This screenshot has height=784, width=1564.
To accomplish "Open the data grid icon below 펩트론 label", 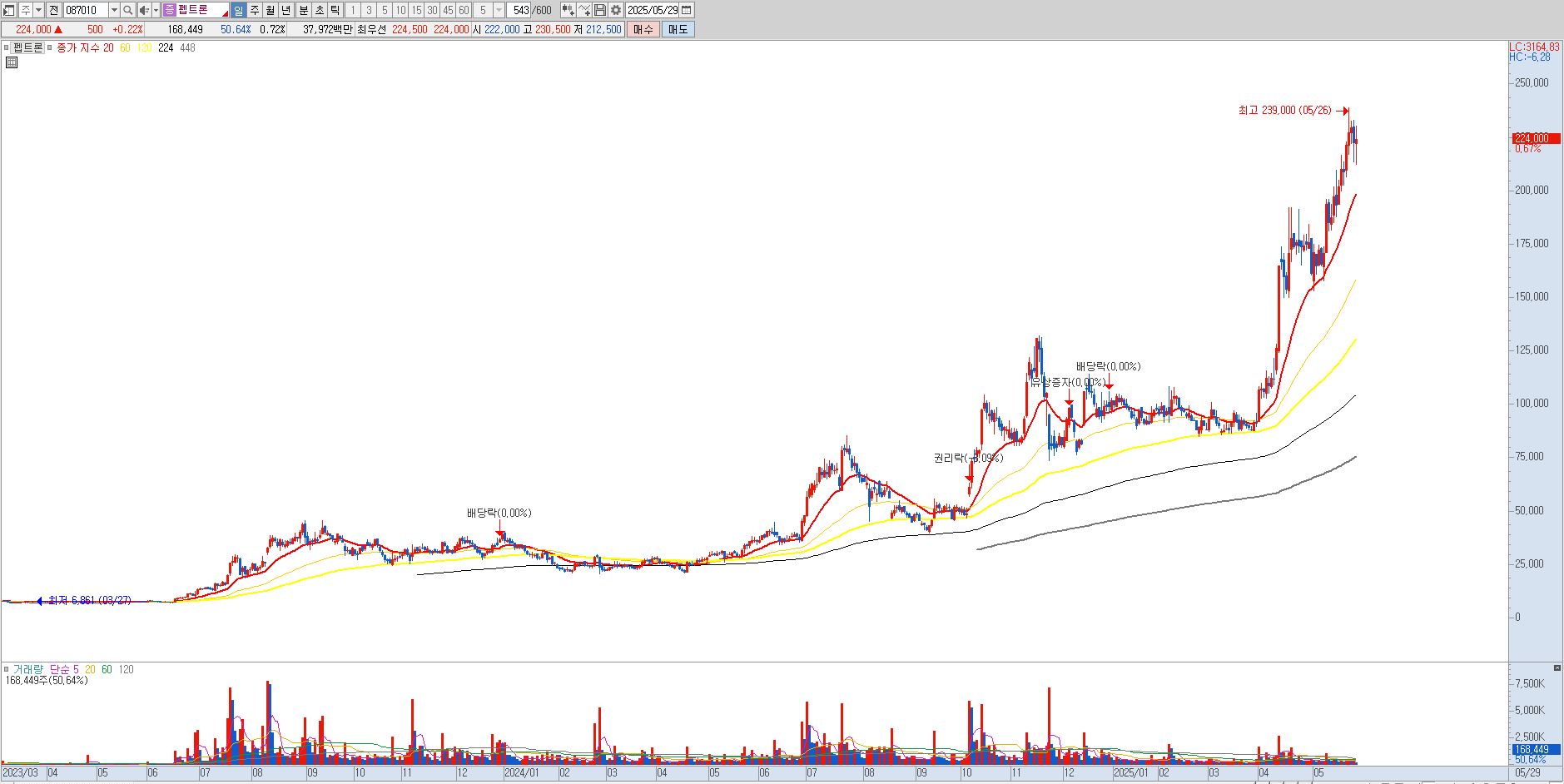I will (x=12, y=62).
